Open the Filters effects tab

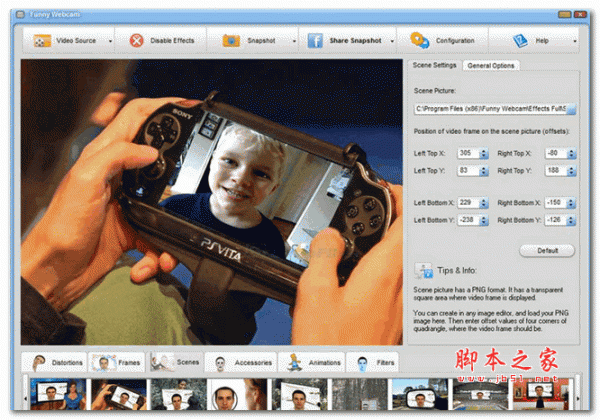(372, 362)
